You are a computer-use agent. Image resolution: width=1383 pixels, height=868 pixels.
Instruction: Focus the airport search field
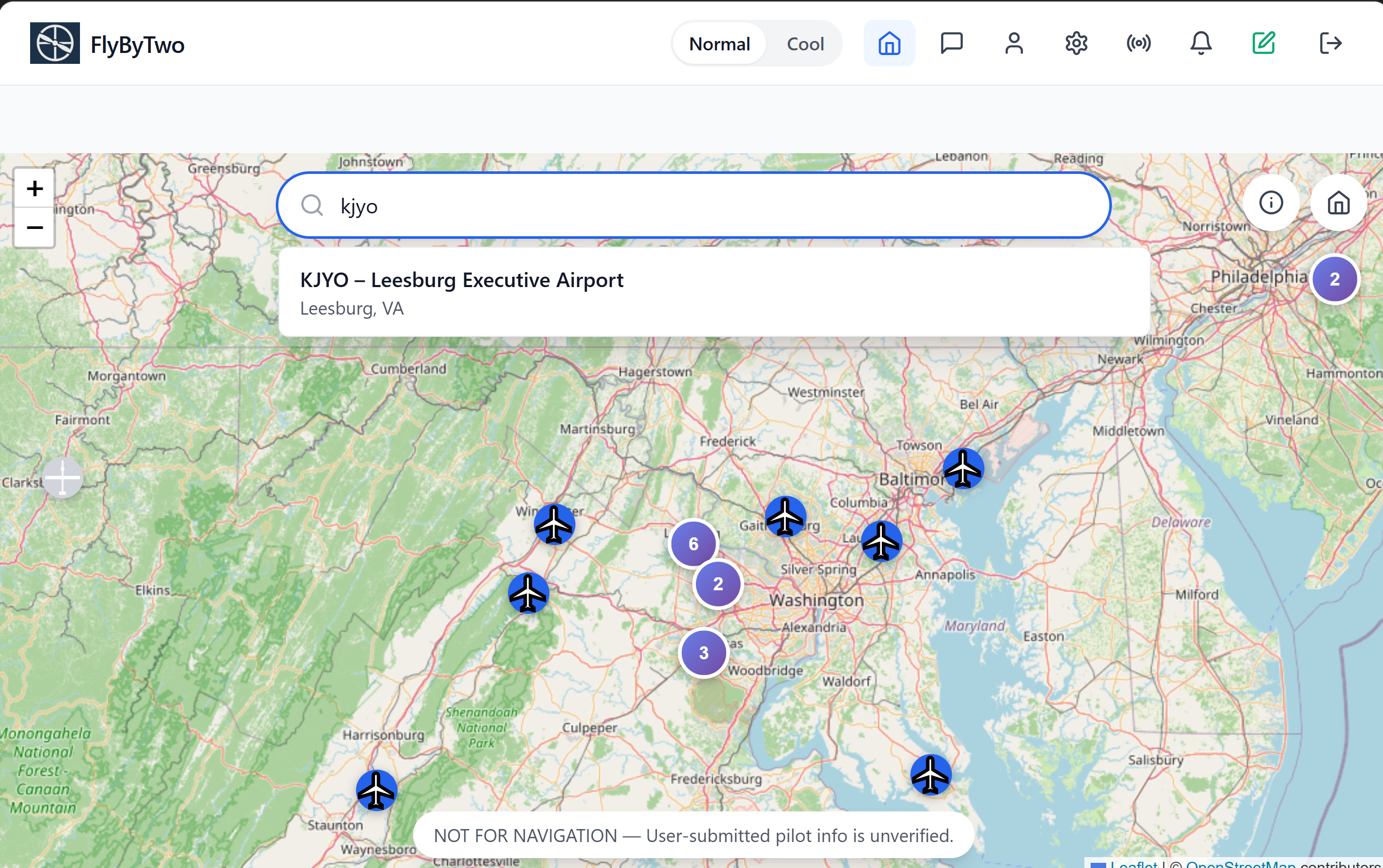[693, 205]
